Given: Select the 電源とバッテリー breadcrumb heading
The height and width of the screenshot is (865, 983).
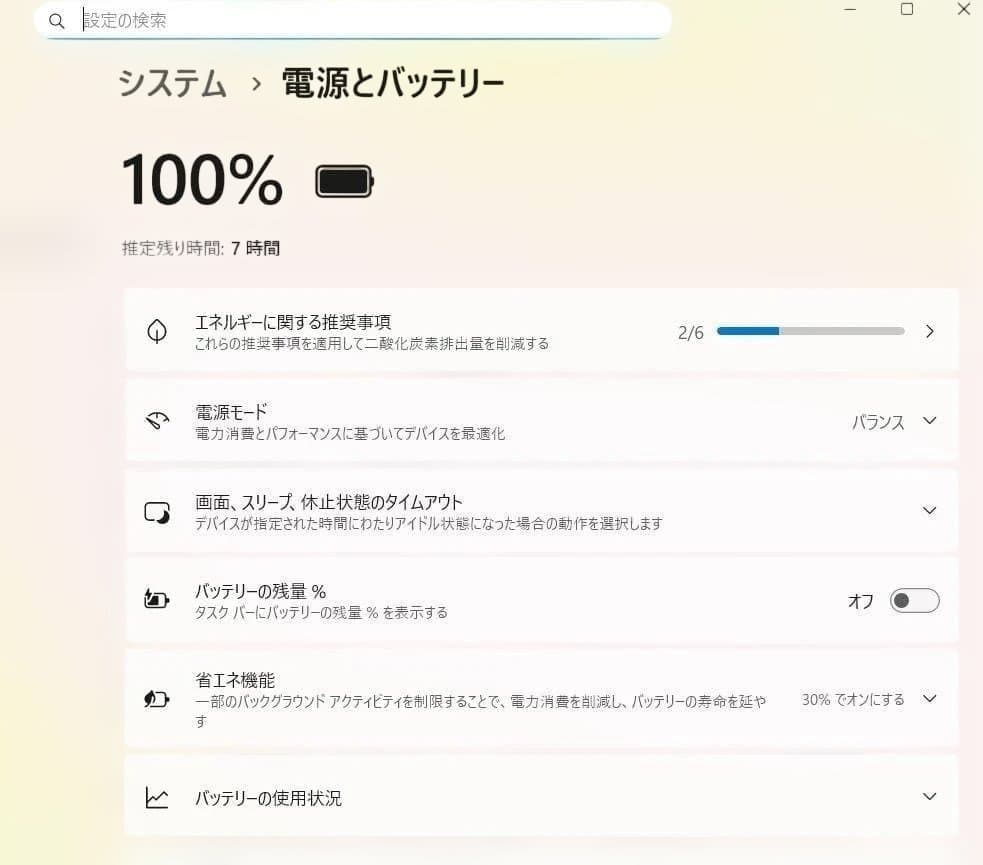Looking at the screenshot, I should (x=393, y=84).
